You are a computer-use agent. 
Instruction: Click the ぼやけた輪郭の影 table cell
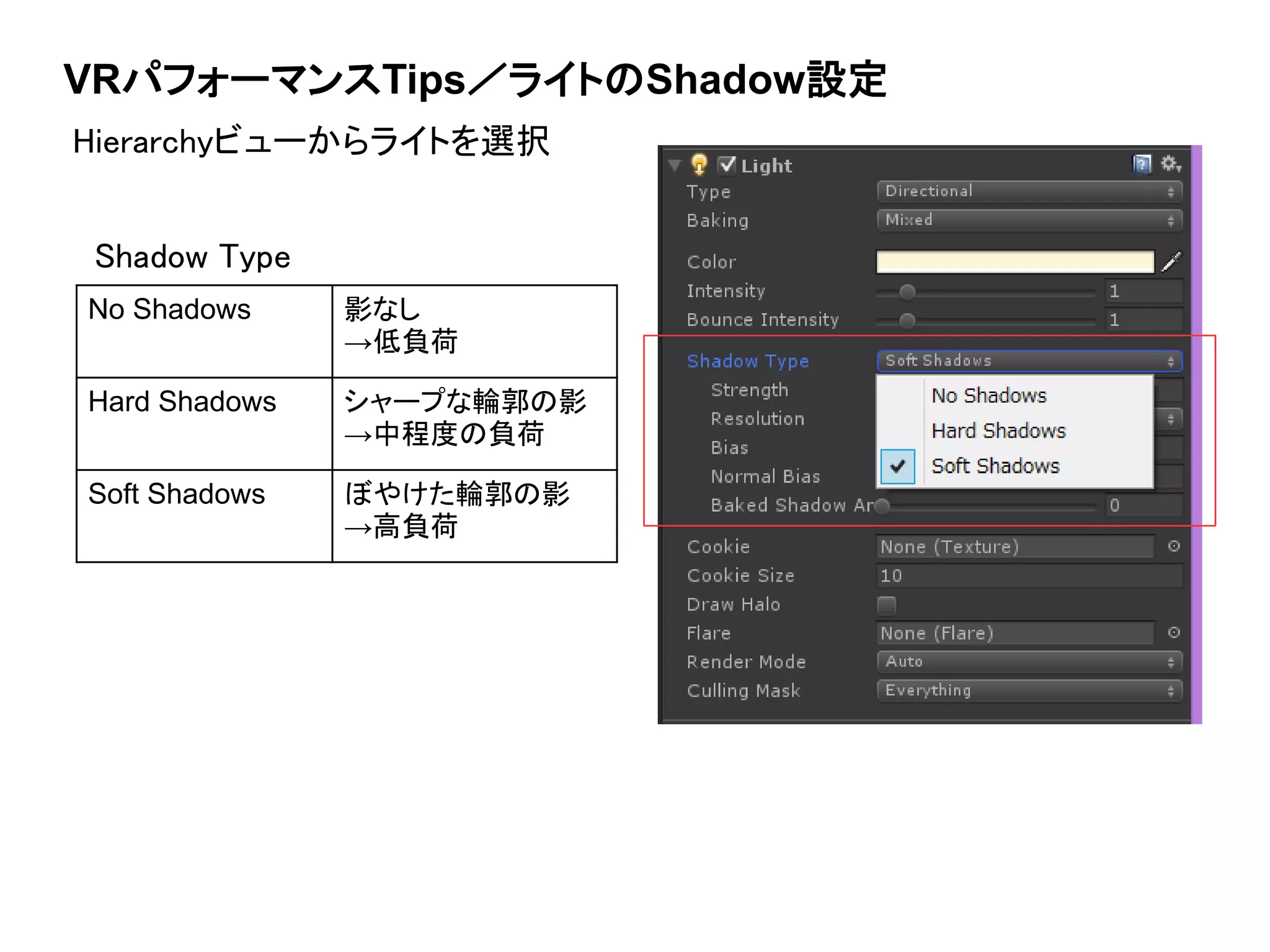474,516
